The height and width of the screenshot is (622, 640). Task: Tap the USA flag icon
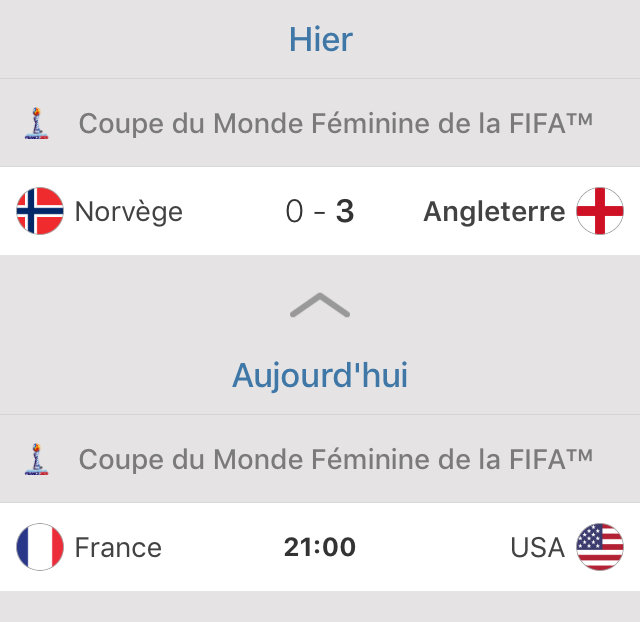tap(600, 547)
